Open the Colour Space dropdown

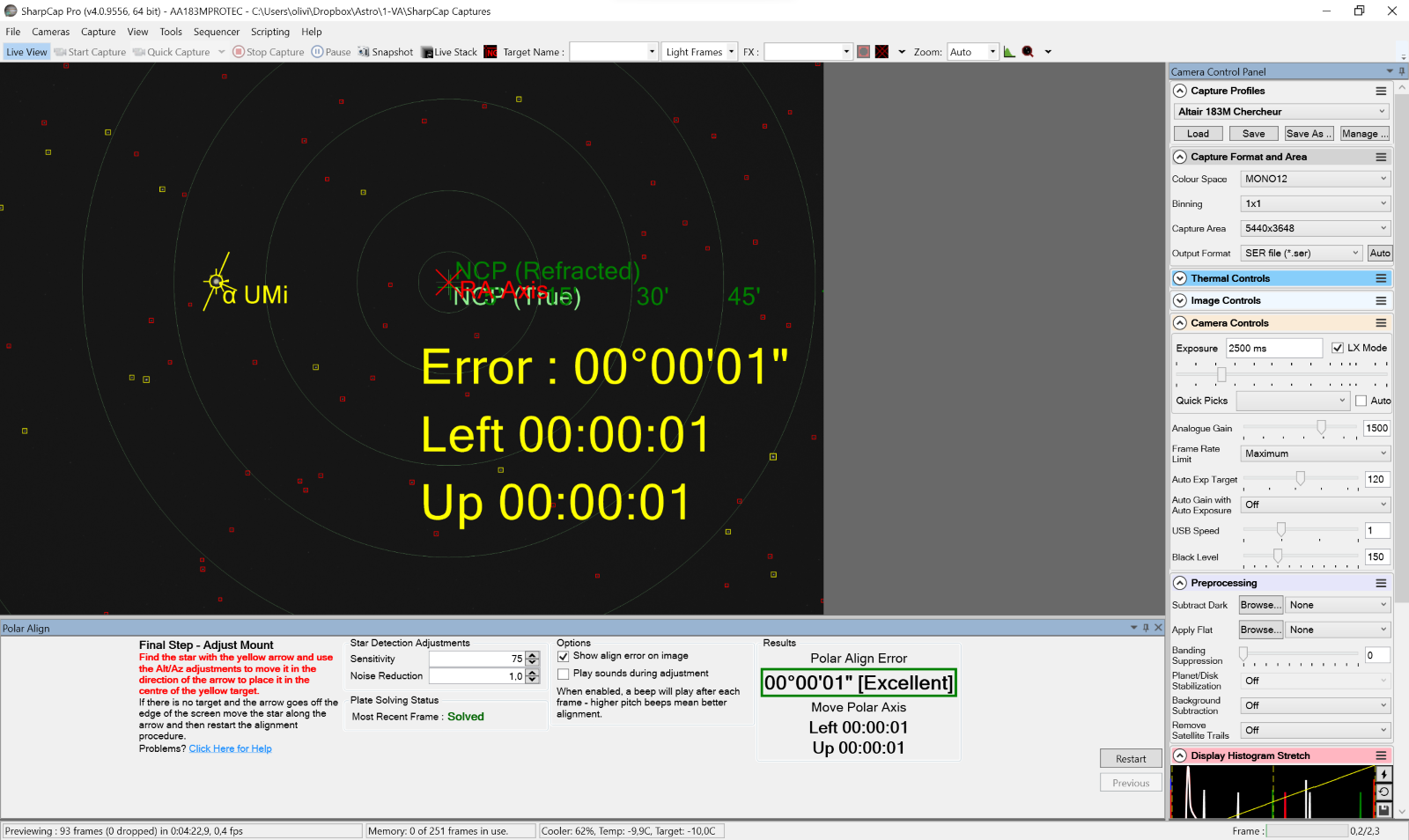coord(1315,179)
